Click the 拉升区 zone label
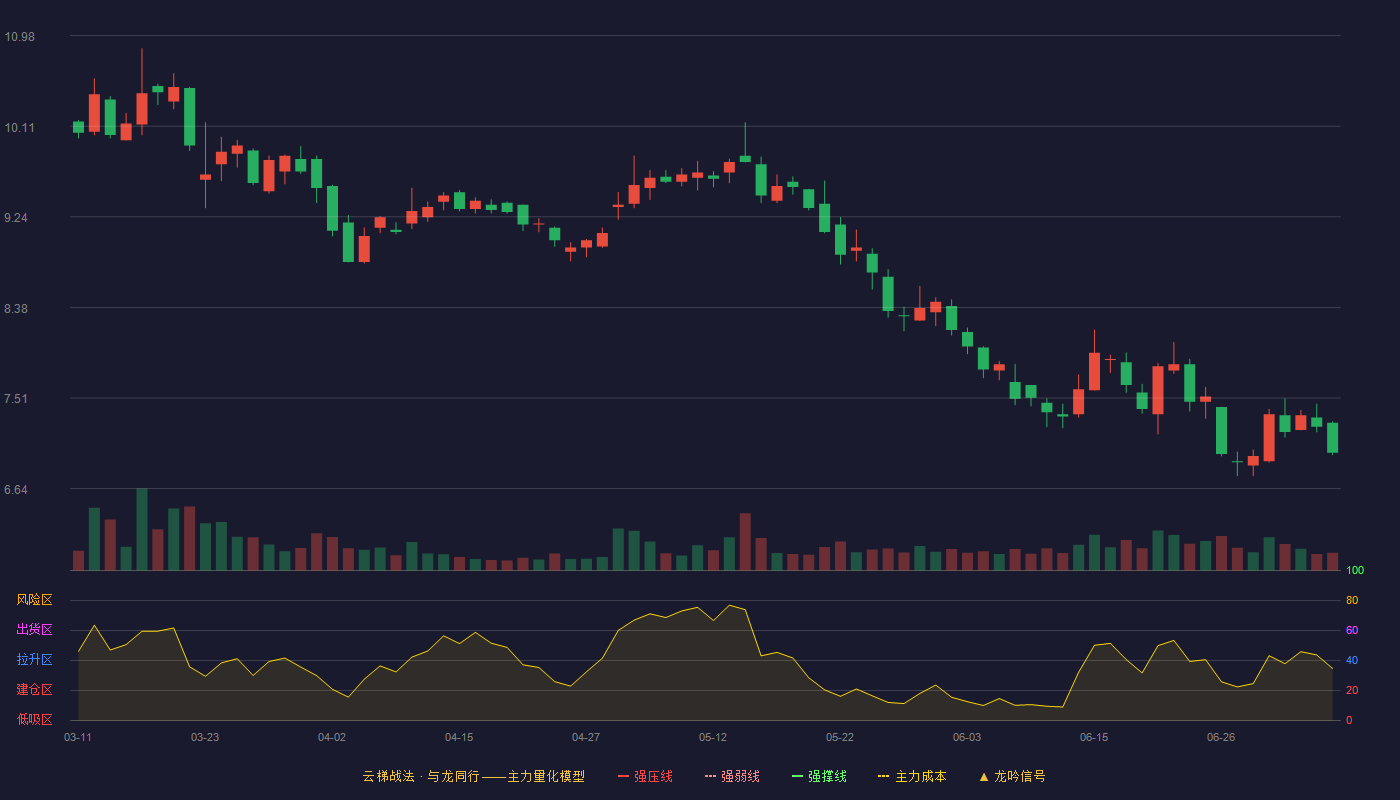Screen dimensions: 1400x800 click(34, 660)
